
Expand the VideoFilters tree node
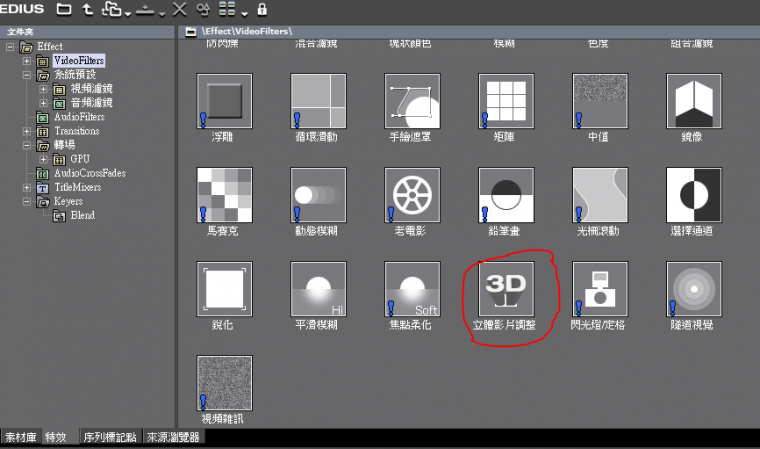coord(27,61)
